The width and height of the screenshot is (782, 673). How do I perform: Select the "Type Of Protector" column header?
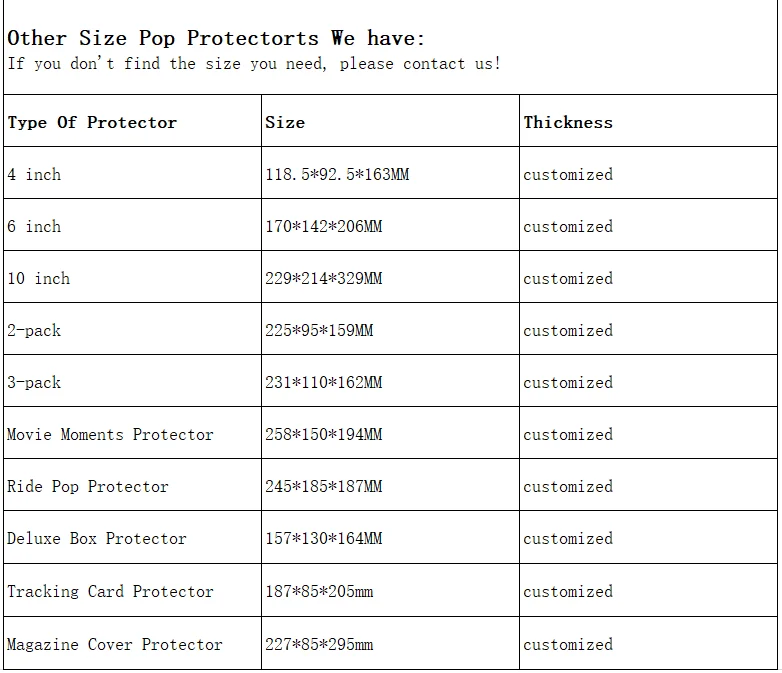click(x=92, y=123)
